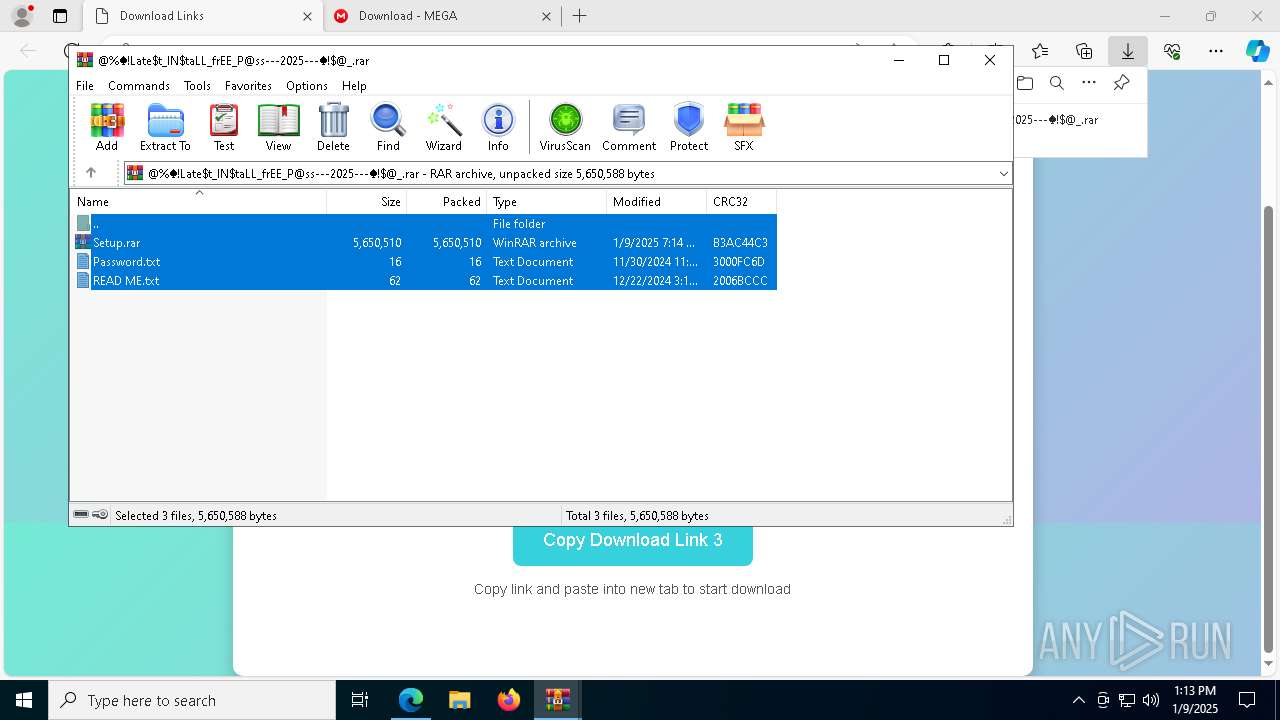1280x720 pixels.
Task: Open Edge Favorites star icon
Action: 1040,51
